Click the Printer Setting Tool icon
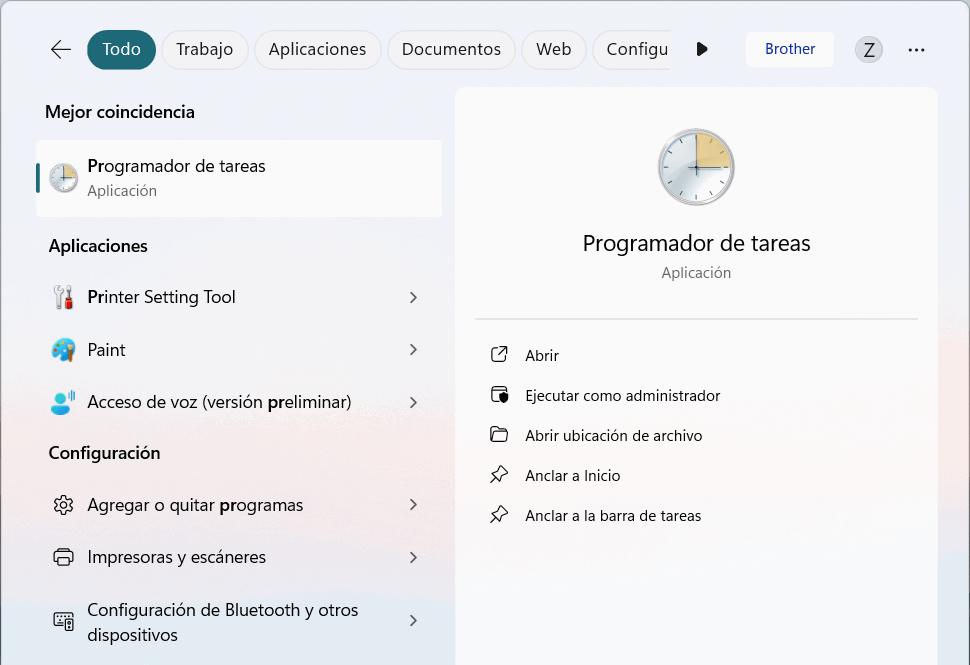 tap(63, 297)
